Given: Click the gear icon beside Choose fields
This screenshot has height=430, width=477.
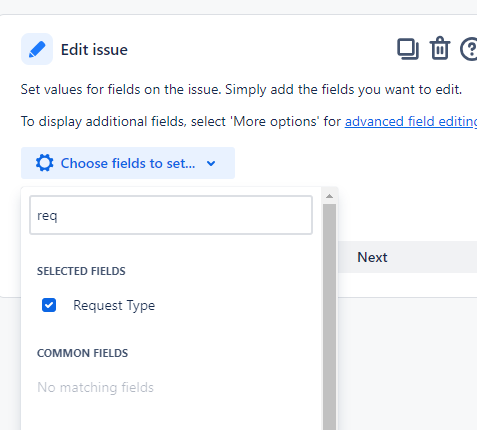Looking at the screenshot, I should coord(45,163).
